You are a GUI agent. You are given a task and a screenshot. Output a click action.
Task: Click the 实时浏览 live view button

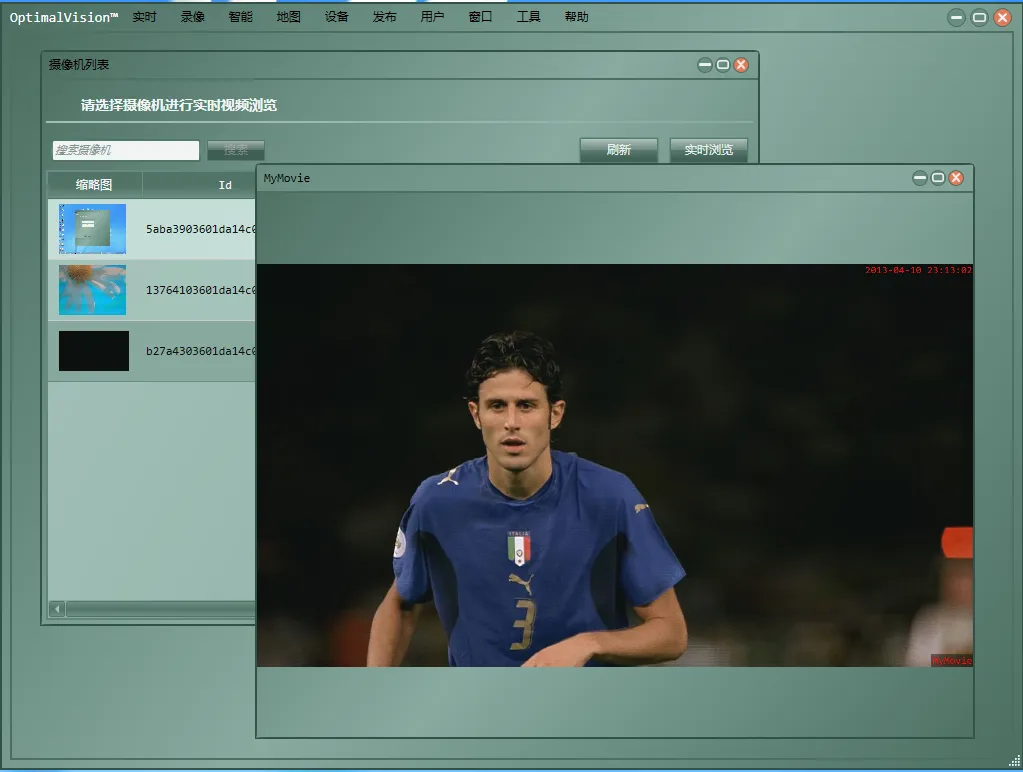click(x=709, y=150)
